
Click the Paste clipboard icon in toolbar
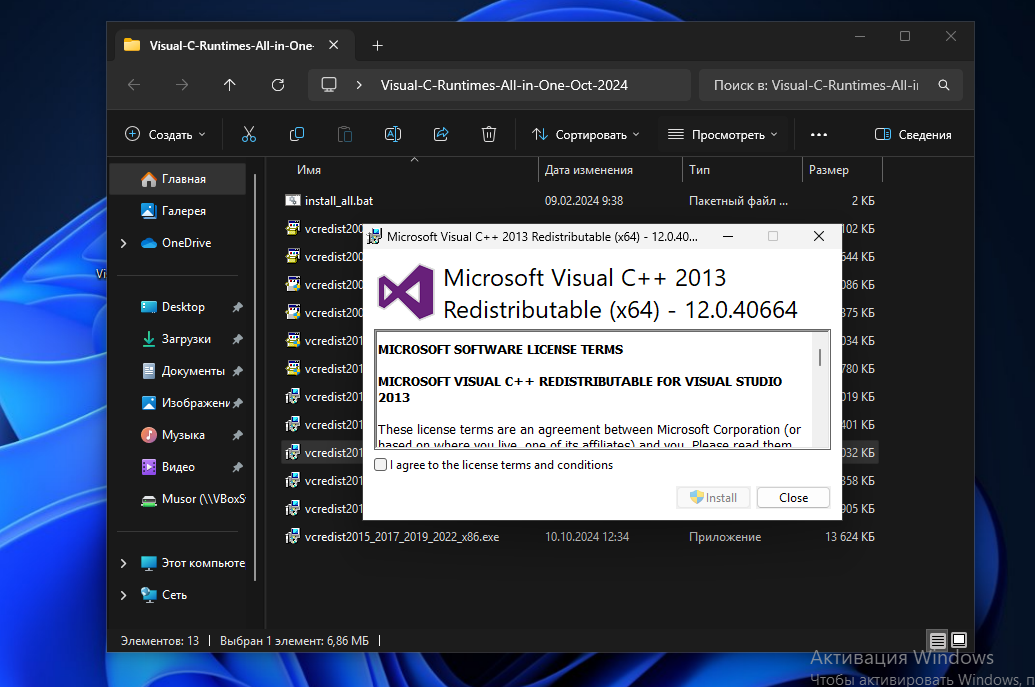point(345,135)
